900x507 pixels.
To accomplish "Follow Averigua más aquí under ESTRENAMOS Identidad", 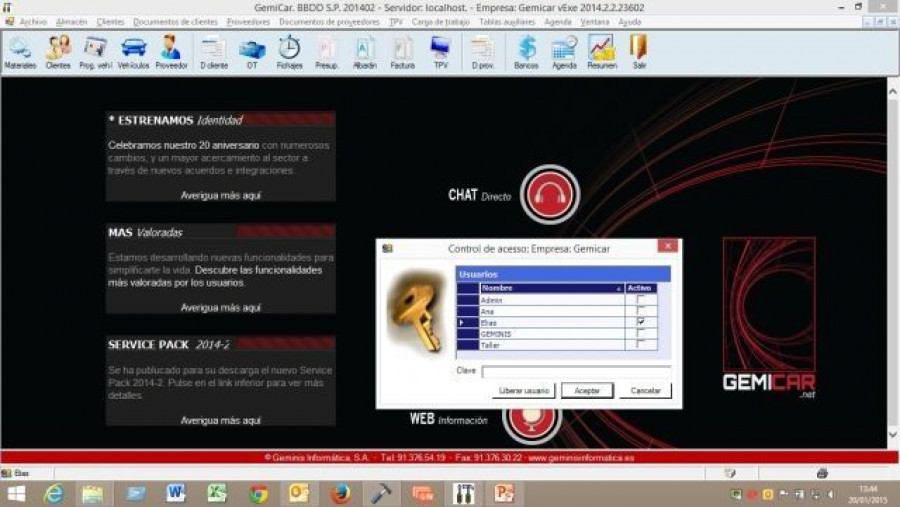I will coord(220,195).
